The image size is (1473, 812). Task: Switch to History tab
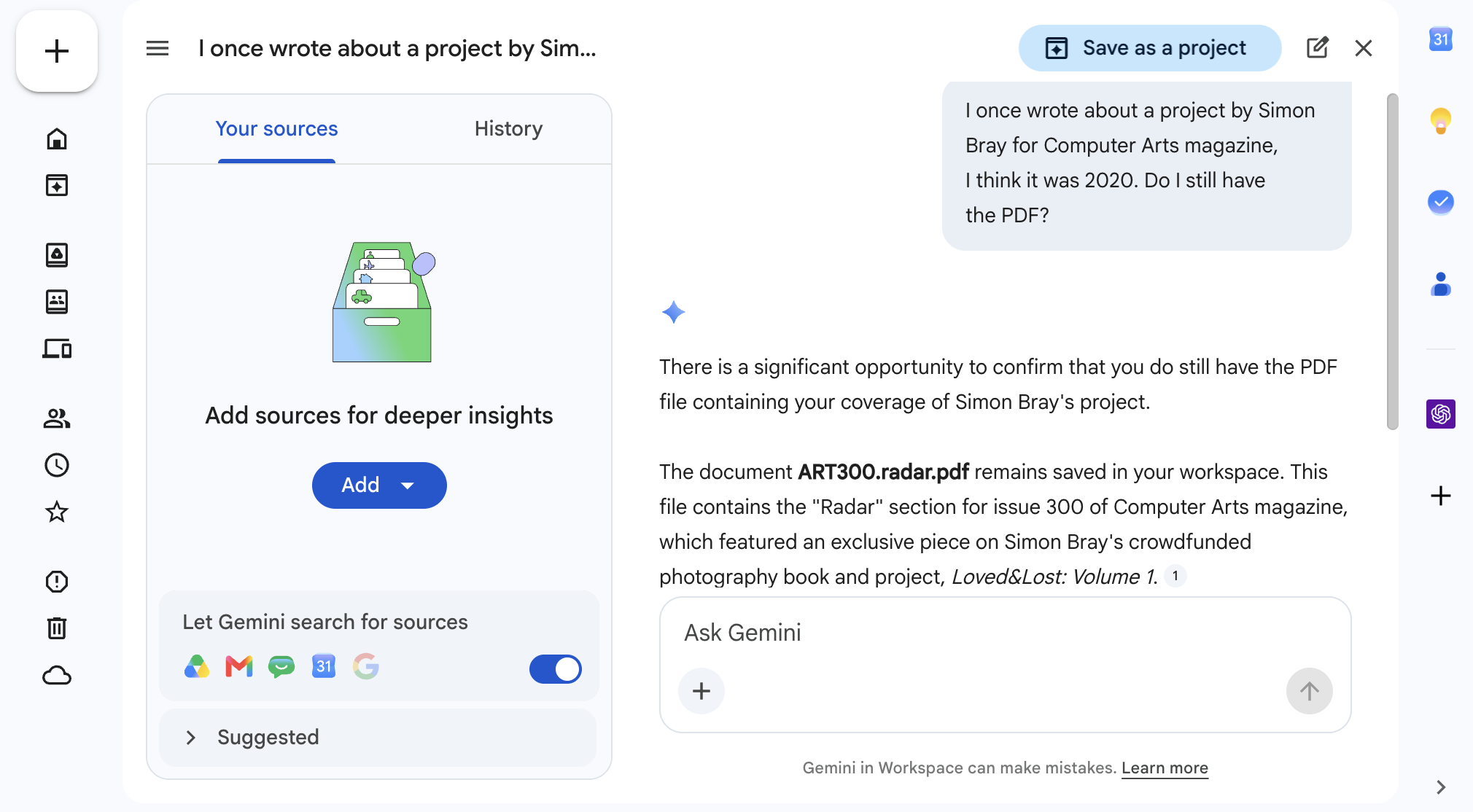tap(509, 129)
